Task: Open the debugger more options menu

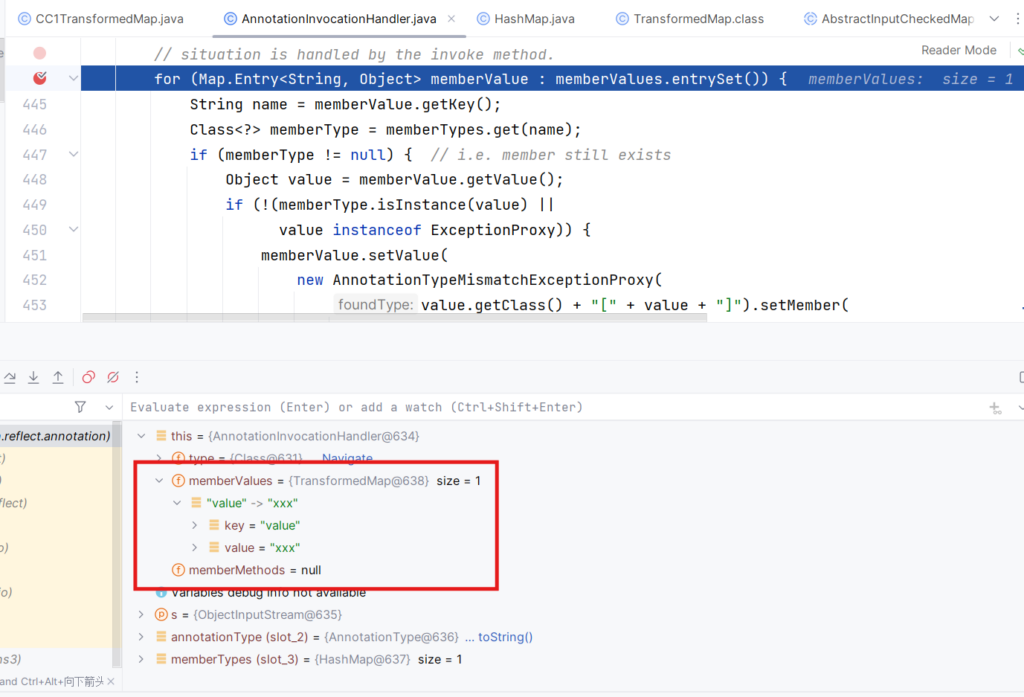Action: [x=137, y=377]
